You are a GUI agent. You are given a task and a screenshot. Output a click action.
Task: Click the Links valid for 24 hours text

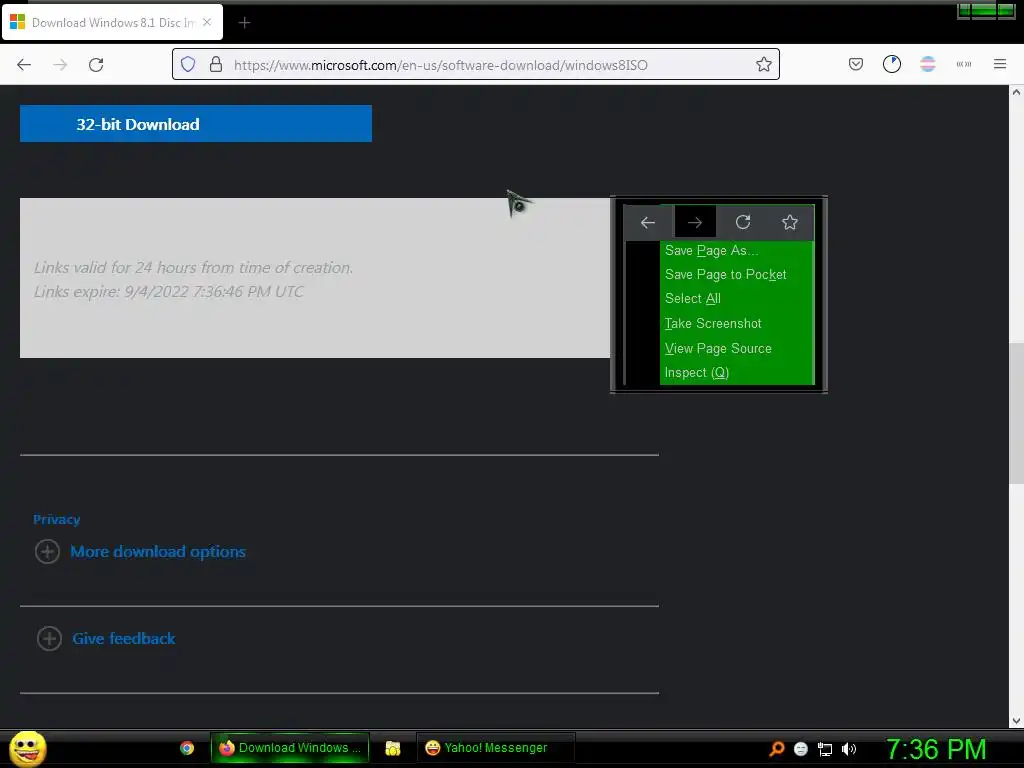click(193, 268)
